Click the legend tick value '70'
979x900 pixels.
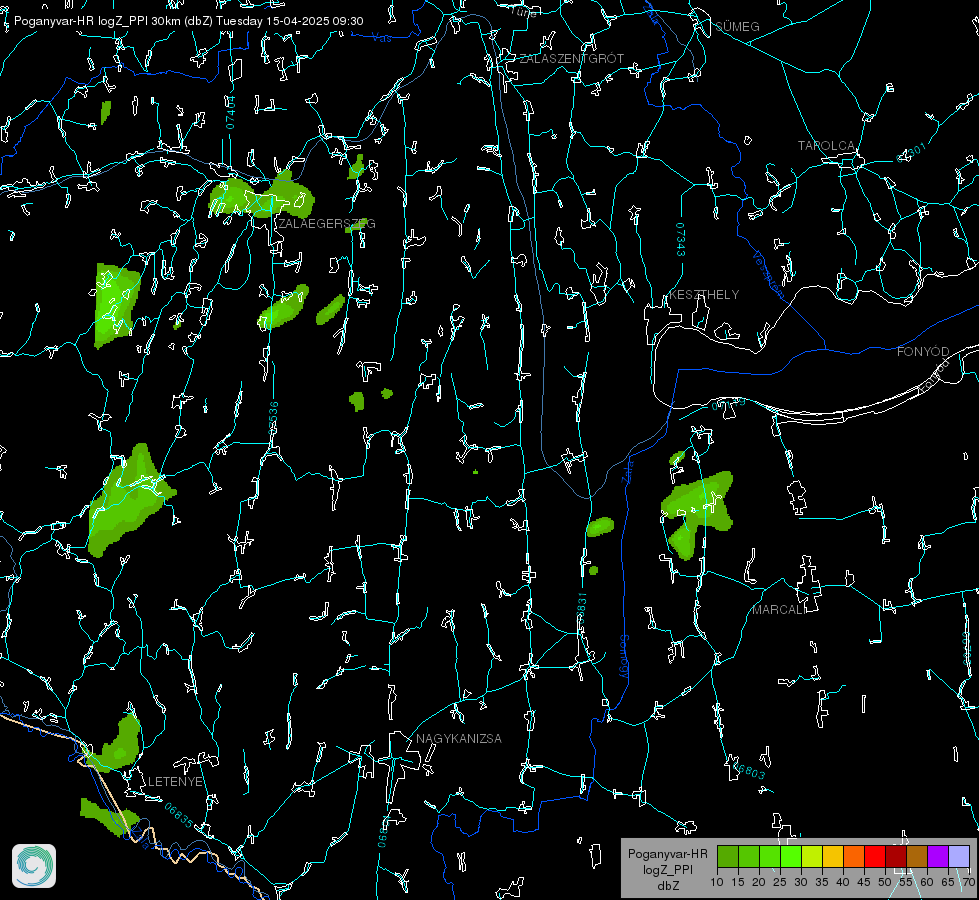point(968,882)
